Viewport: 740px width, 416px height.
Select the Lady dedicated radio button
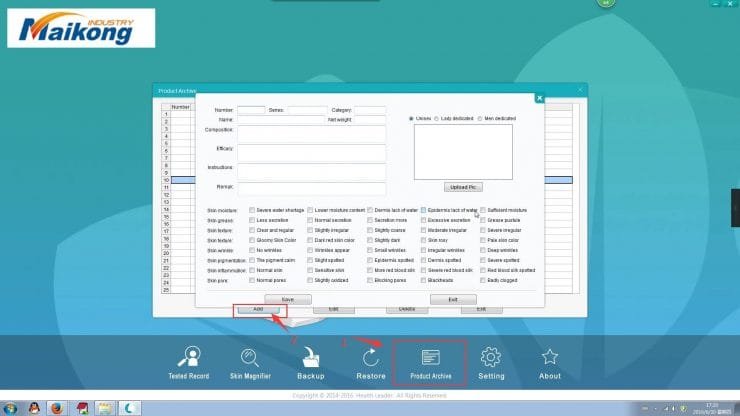click(437, 119)
